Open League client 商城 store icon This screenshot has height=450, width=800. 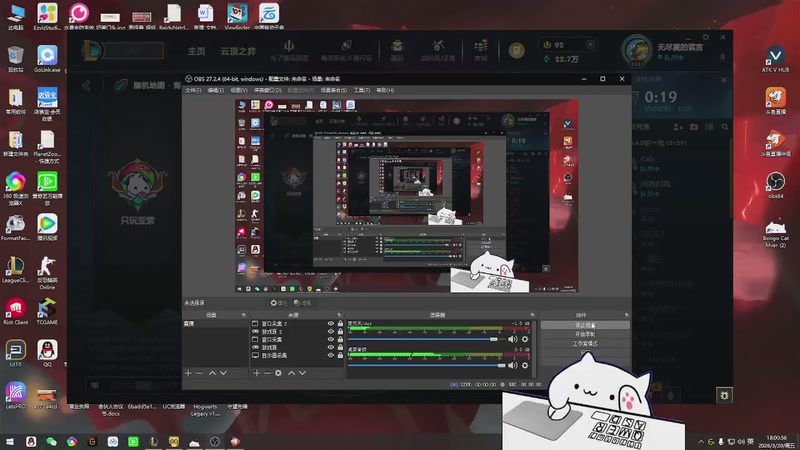pyautogui.click(x=481, y=51)
